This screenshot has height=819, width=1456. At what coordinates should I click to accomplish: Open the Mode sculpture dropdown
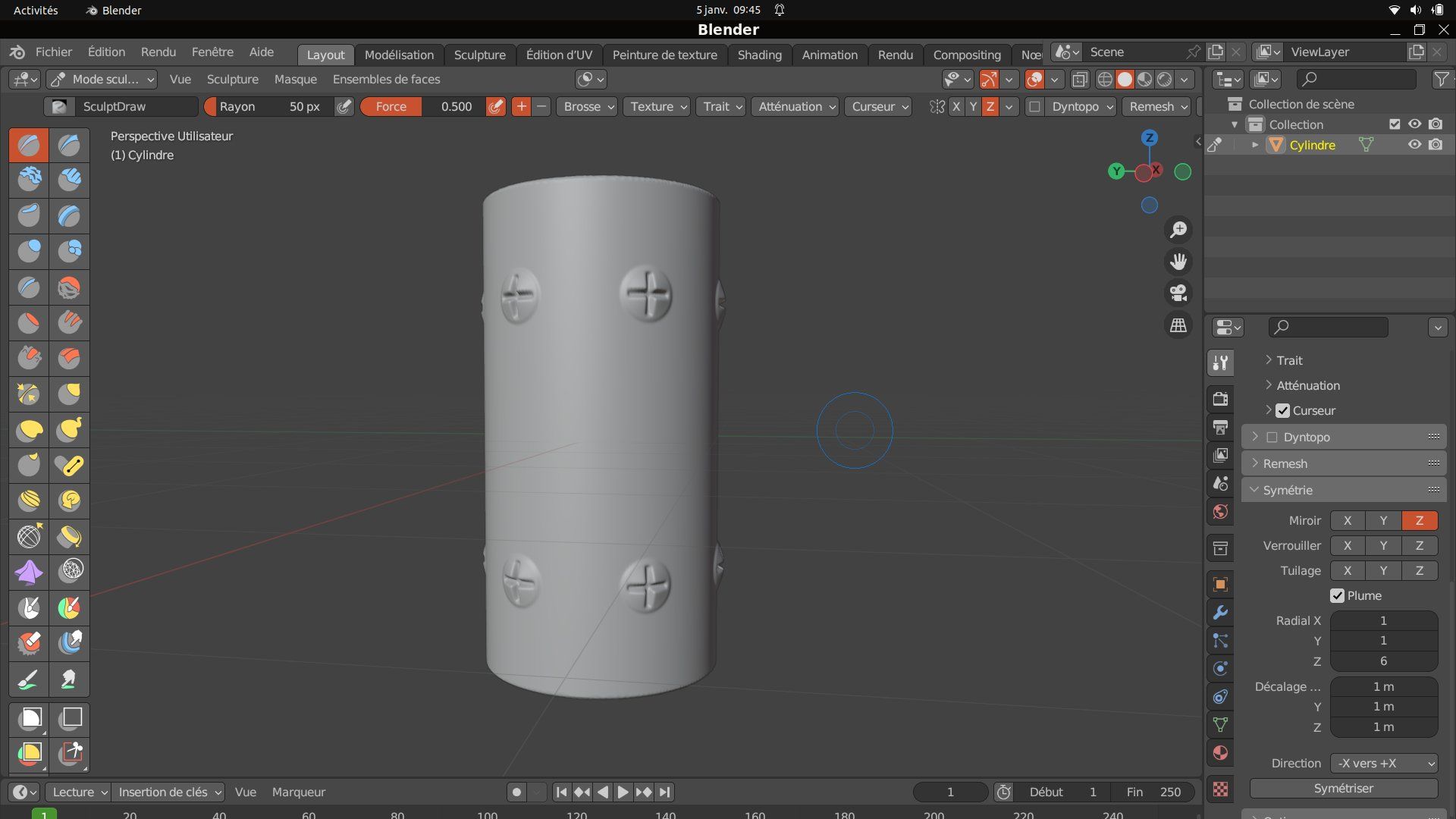102,80
